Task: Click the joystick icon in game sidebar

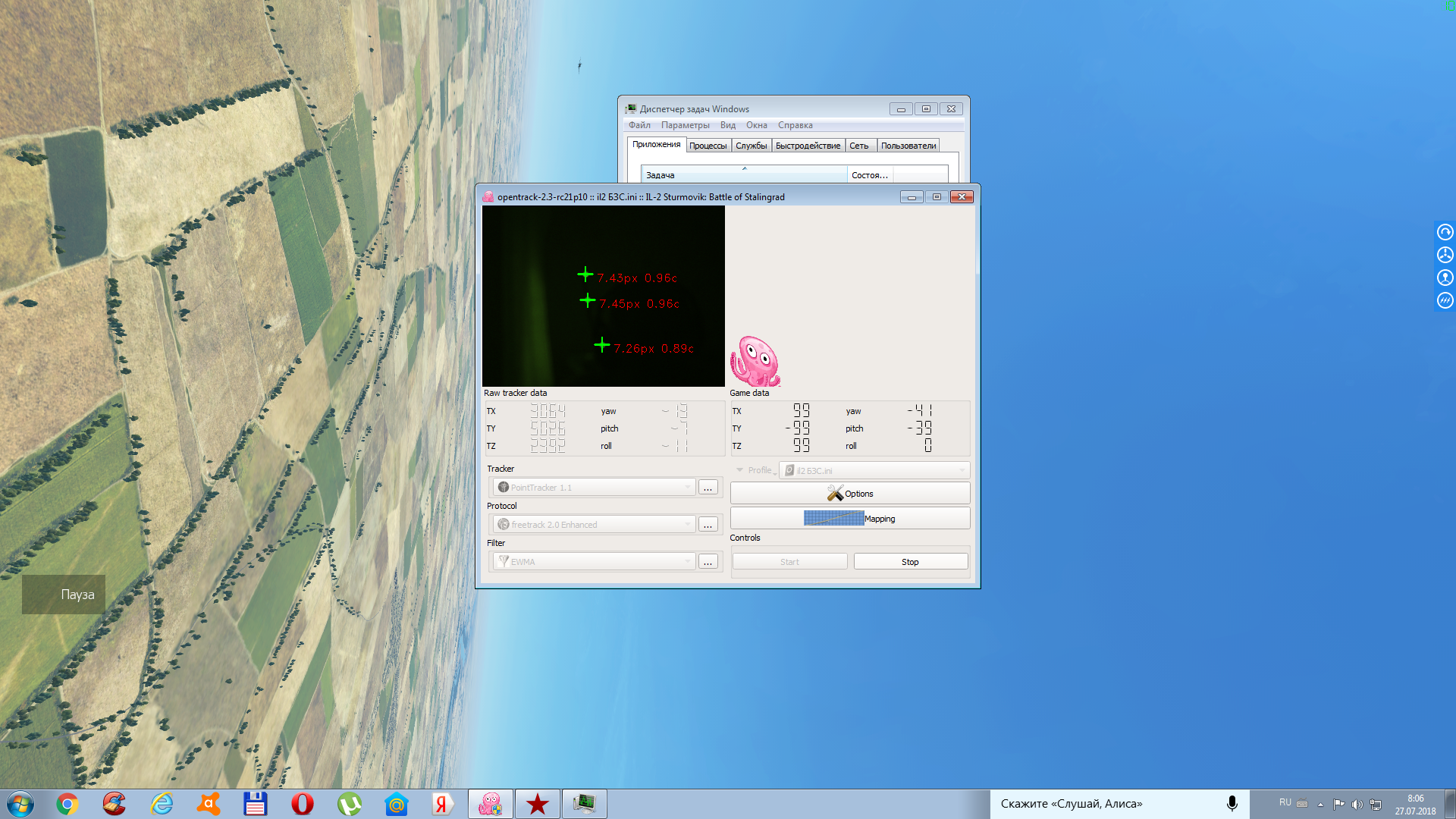Action: [x=1445, y=278]
